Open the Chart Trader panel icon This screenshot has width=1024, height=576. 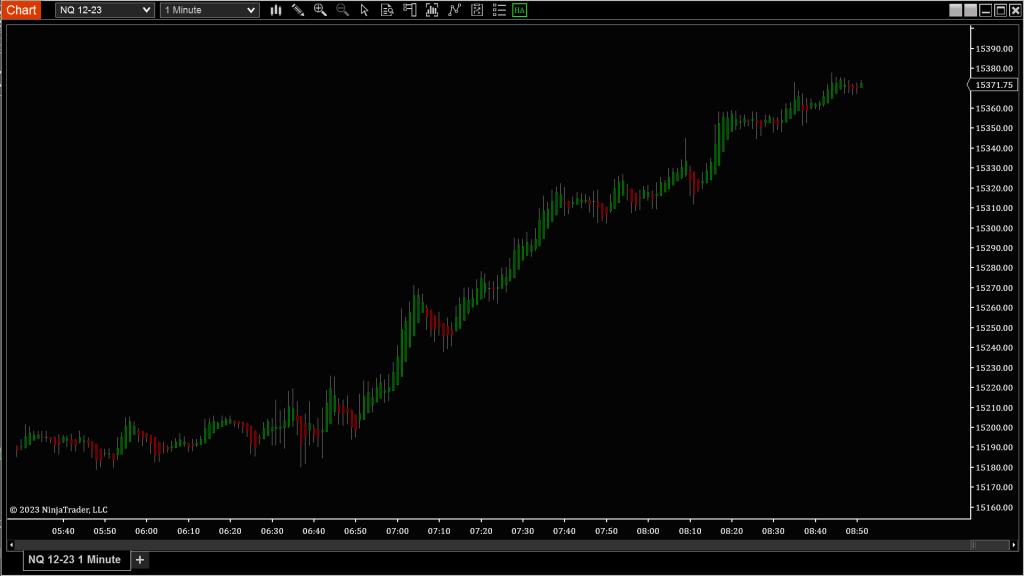coord(409,10)
